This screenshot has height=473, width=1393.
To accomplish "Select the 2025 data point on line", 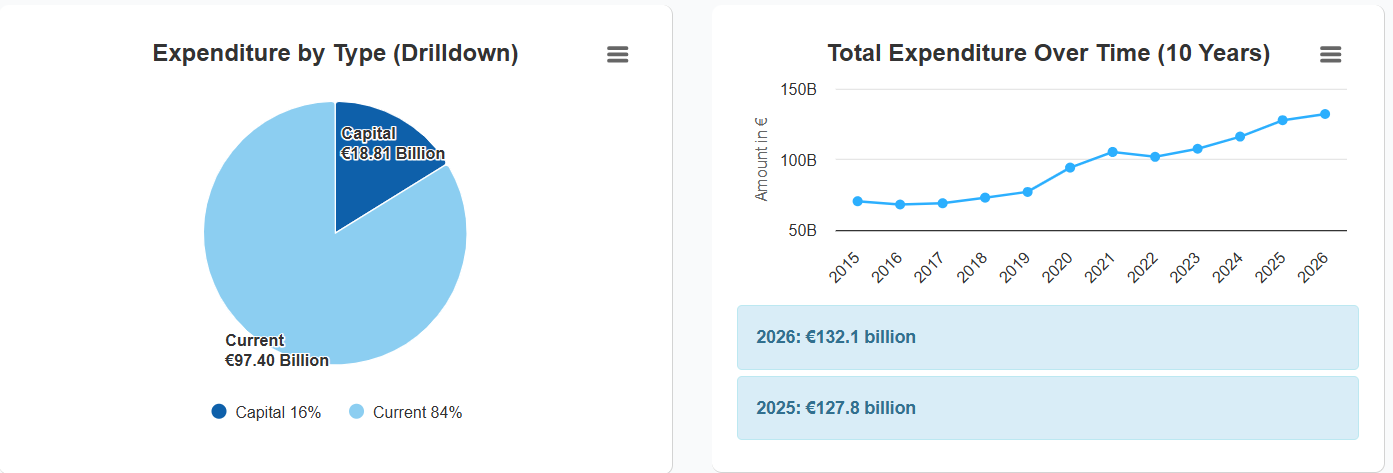I will [1282, 120].
